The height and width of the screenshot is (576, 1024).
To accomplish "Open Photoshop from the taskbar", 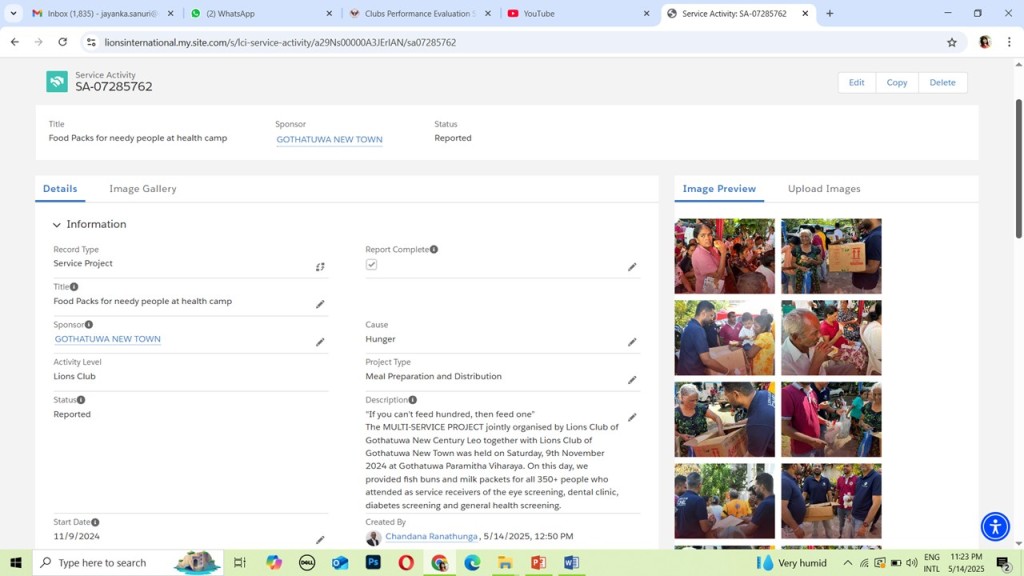I will click(x=373, y=562).
